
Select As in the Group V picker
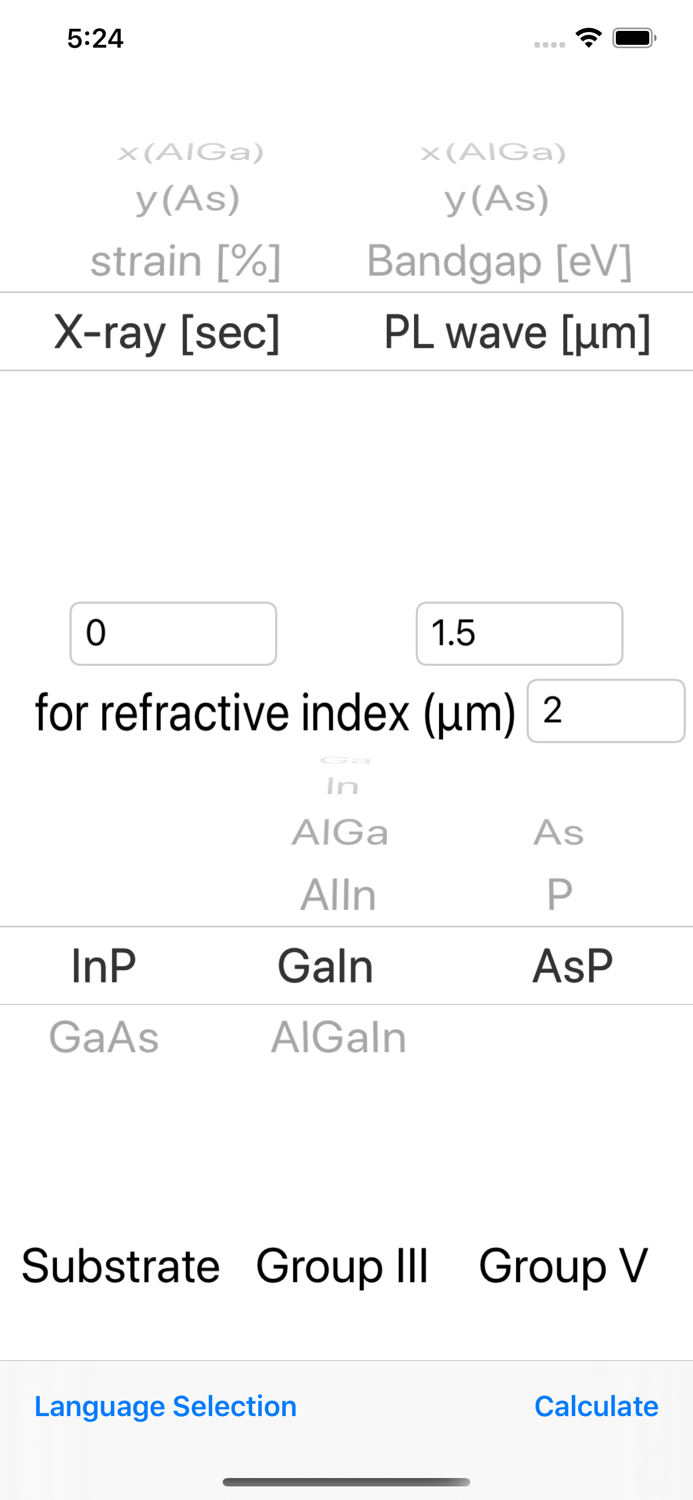pyautogui.click(x=559, y=833)
